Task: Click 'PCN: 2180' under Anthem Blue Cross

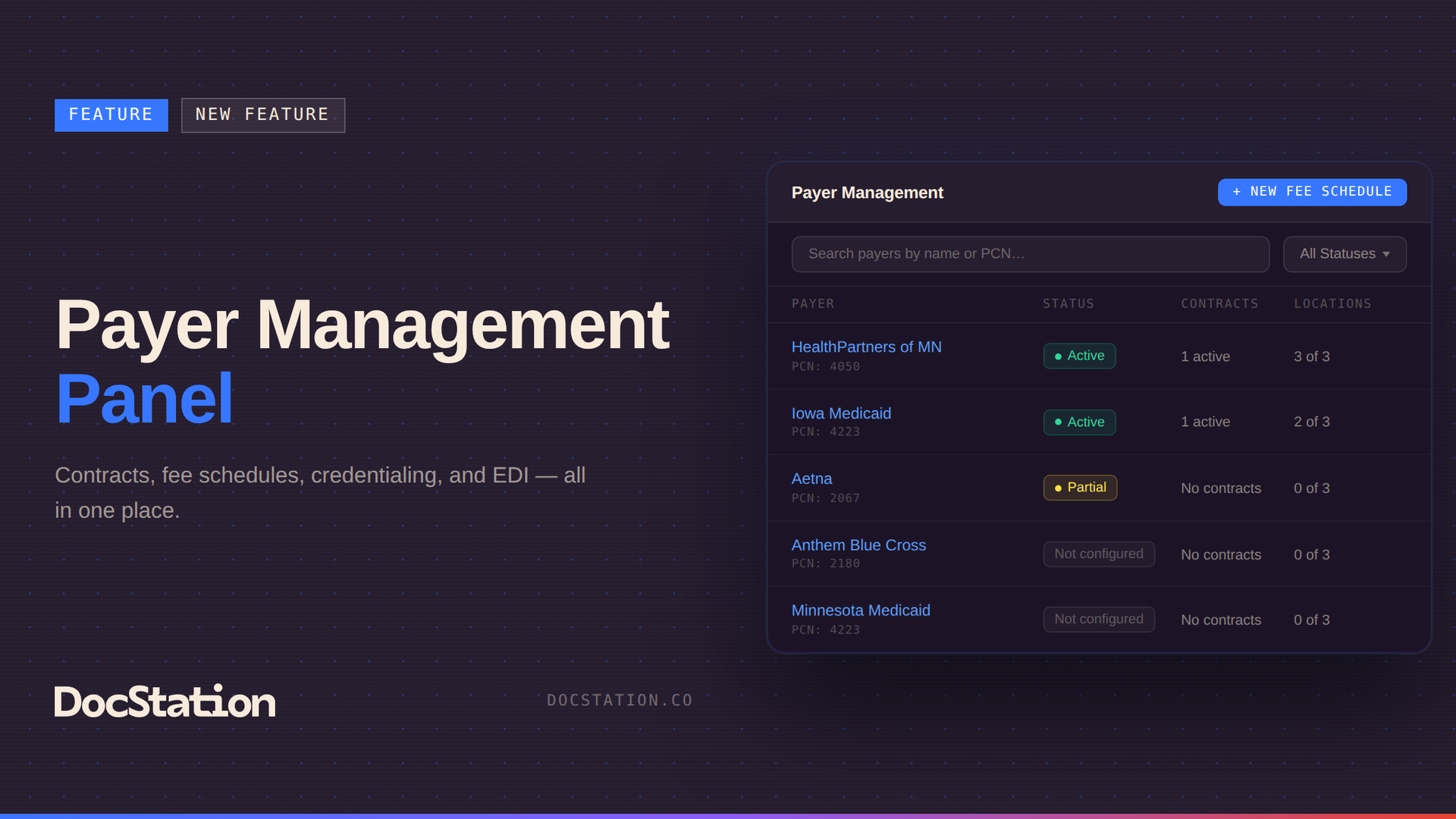Action: tap(826, 563)
